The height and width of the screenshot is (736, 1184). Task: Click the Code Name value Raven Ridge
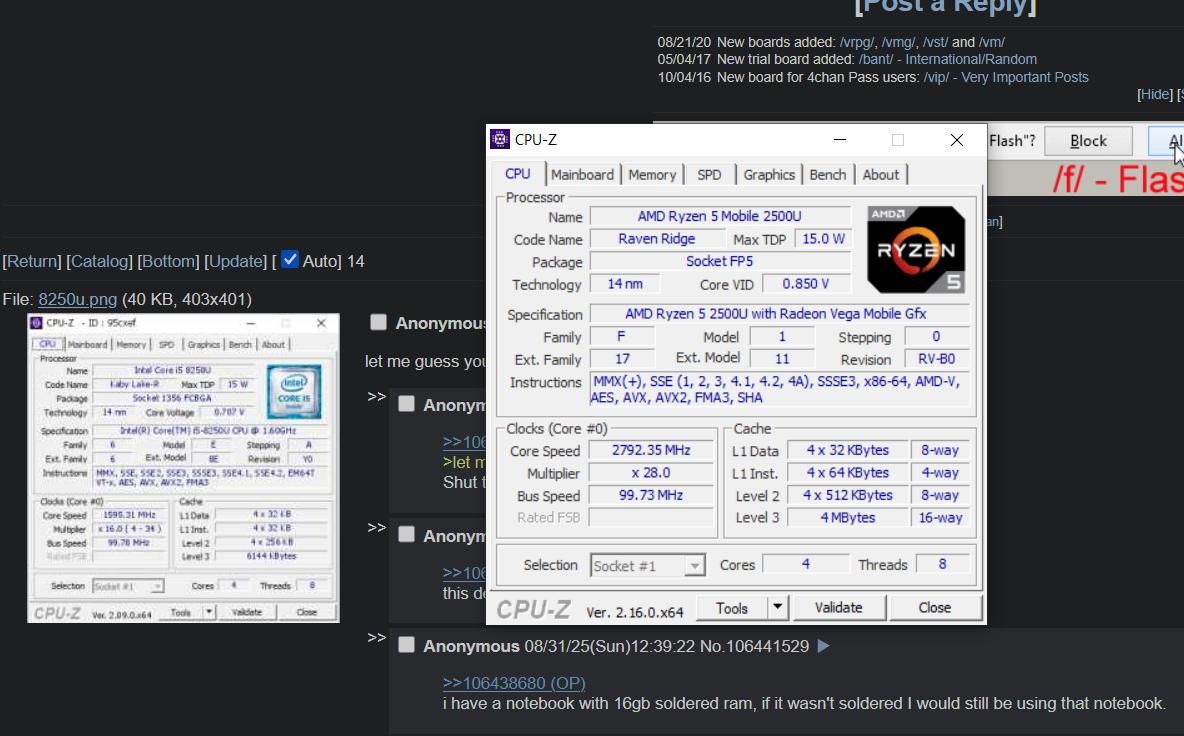pyautogui.click(x=656, y=239)
